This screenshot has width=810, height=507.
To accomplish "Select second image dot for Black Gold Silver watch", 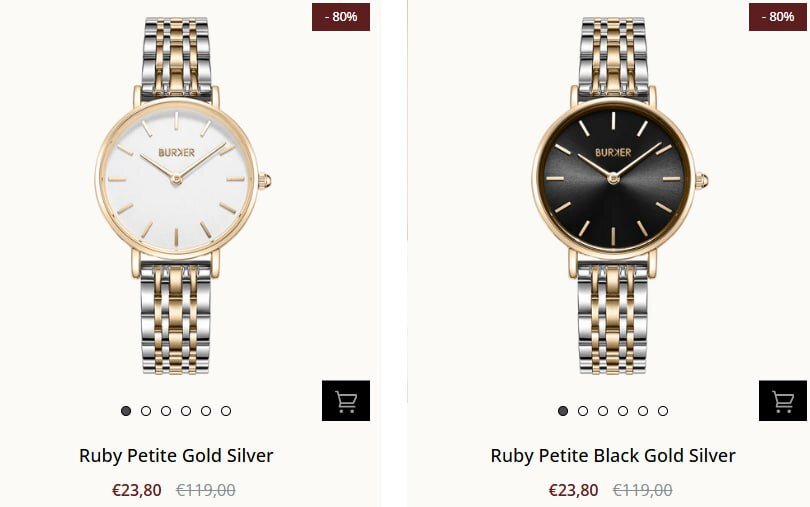I will pos(583,411).
